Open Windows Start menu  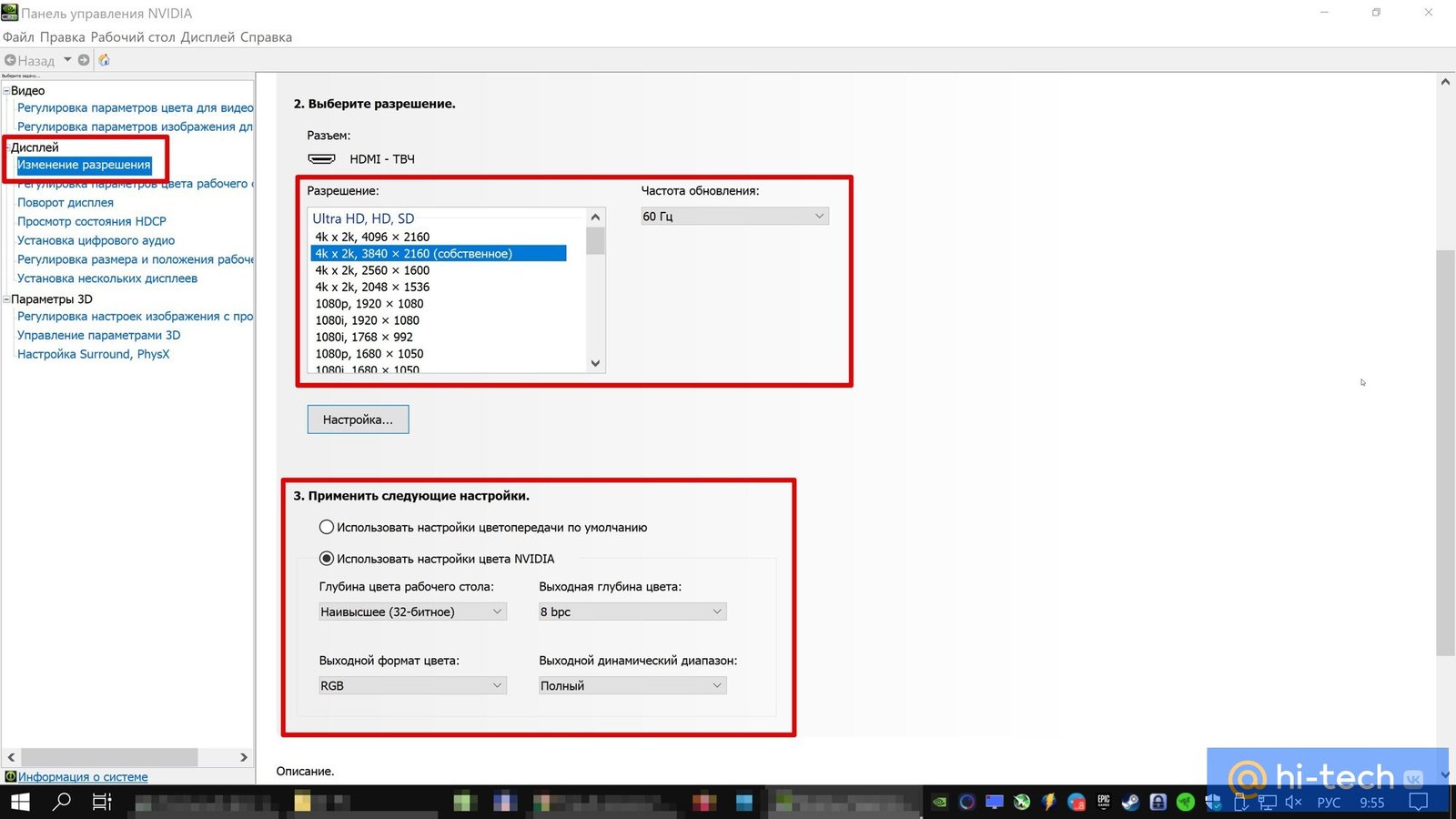19,802
